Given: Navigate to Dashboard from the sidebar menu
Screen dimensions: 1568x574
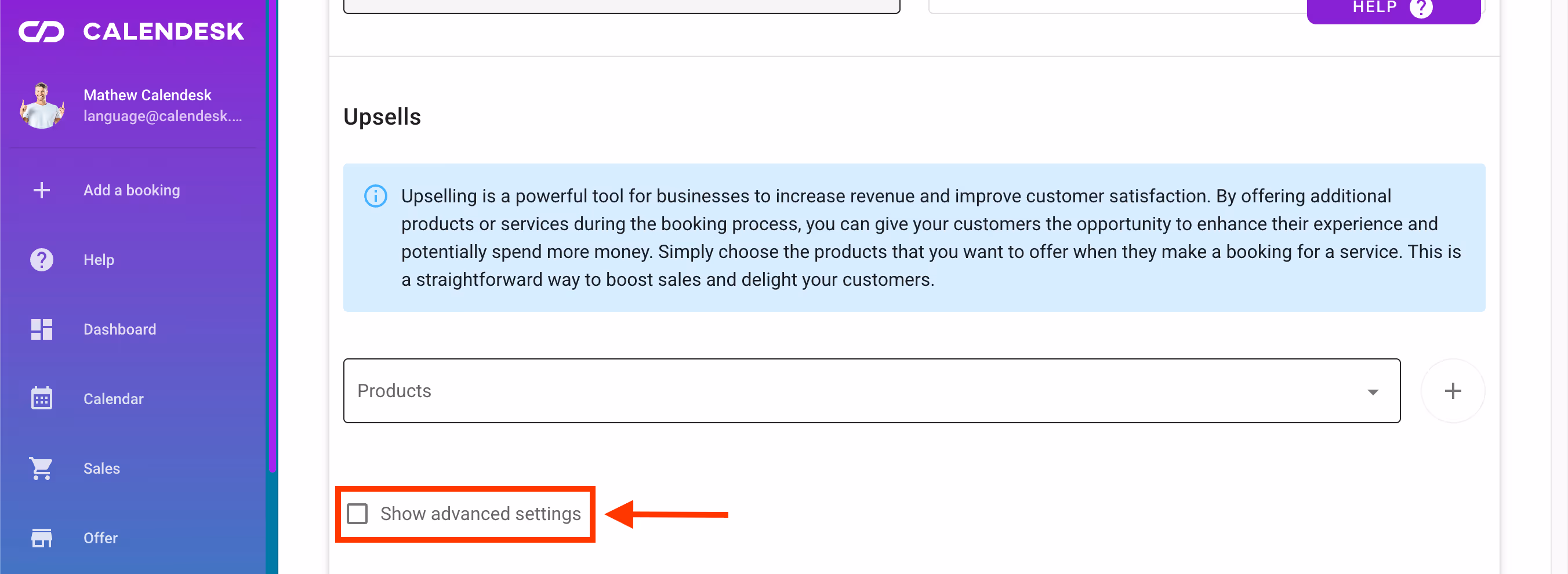Looking at the screenshot, I should pyautogui.click(x=119, y=329).
